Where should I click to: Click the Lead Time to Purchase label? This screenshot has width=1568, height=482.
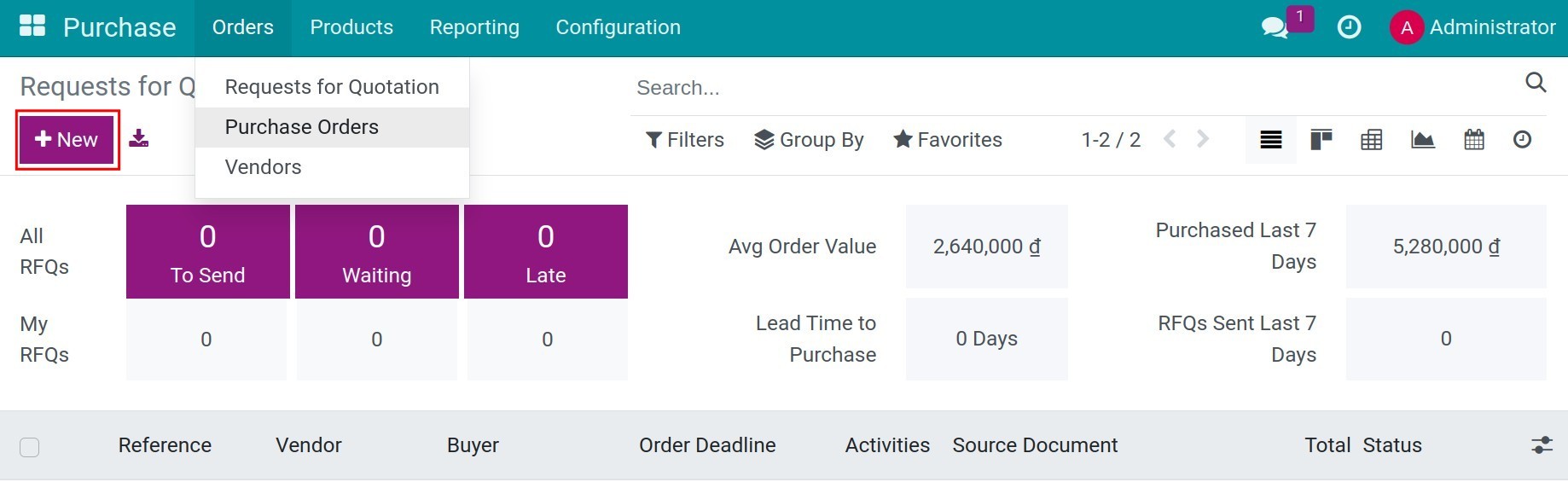coord(816,339)
